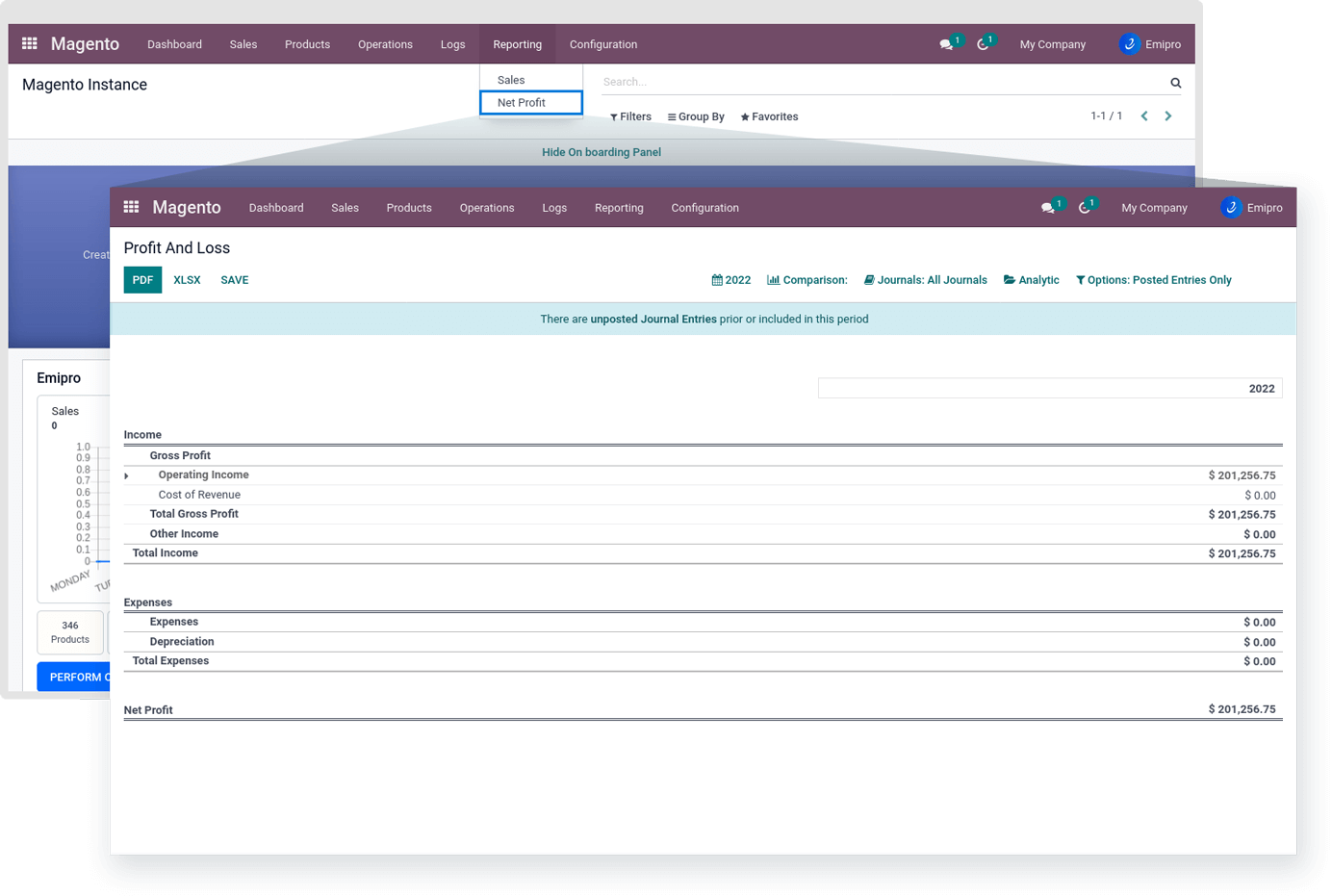
Task: Download the report as XLSX
Action: click(187, 280)
